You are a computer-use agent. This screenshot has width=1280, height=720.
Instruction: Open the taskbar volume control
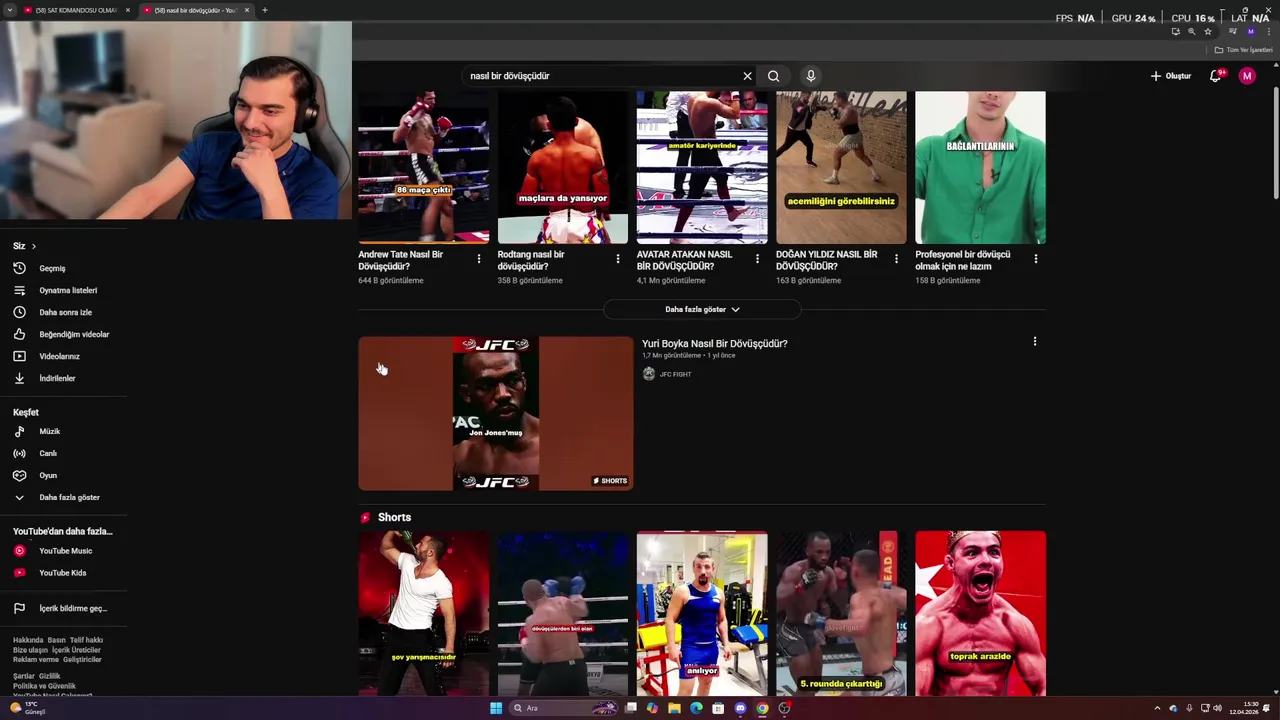(x=1217, y=708)
